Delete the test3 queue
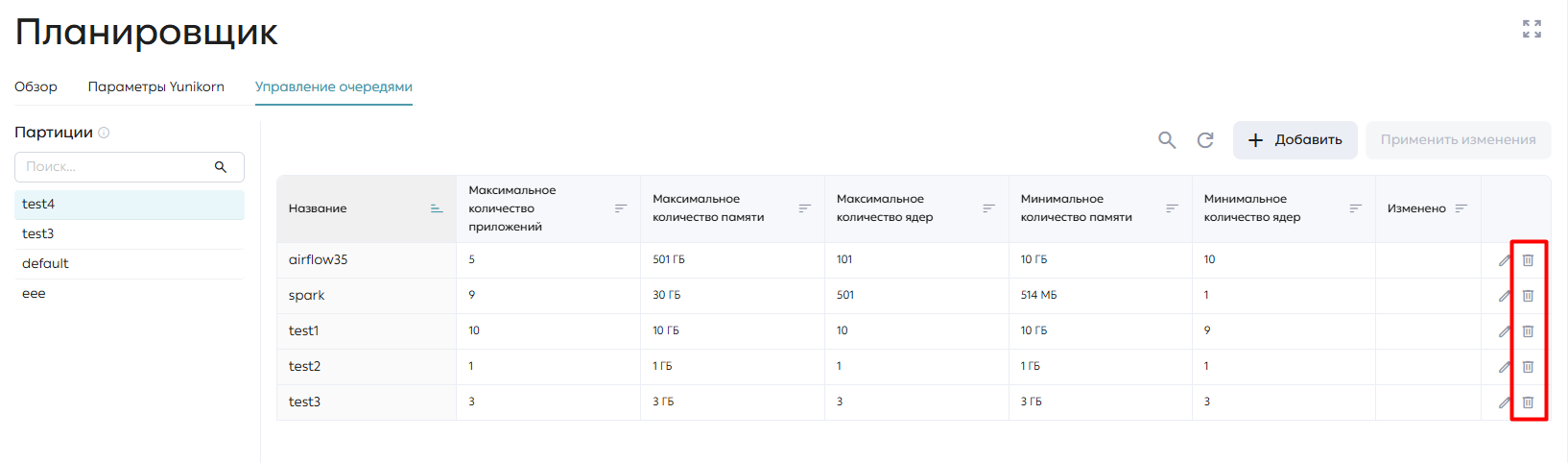The height and width of the screenshot is (463, 1568). pyautogui.click(x=1528, y=402)
